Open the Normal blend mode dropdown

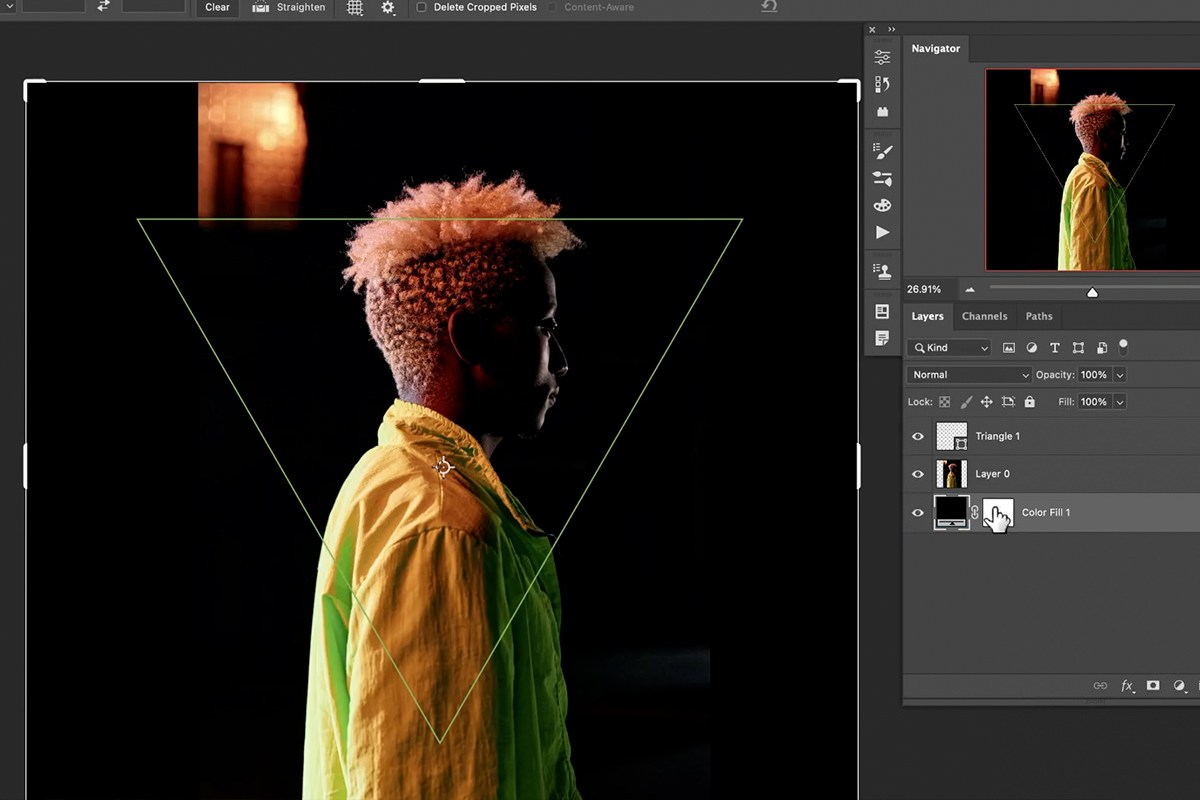pyautogui.click(x=969, y=375)
